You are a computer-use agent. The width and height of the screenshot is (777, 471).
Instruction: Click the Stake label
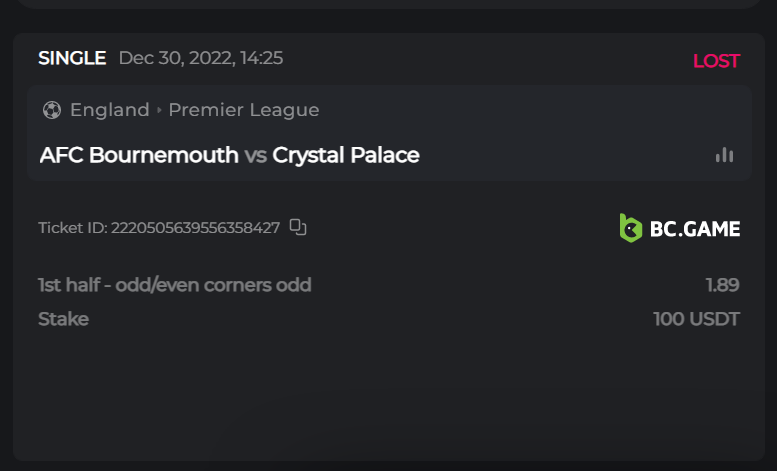(63, 319)
